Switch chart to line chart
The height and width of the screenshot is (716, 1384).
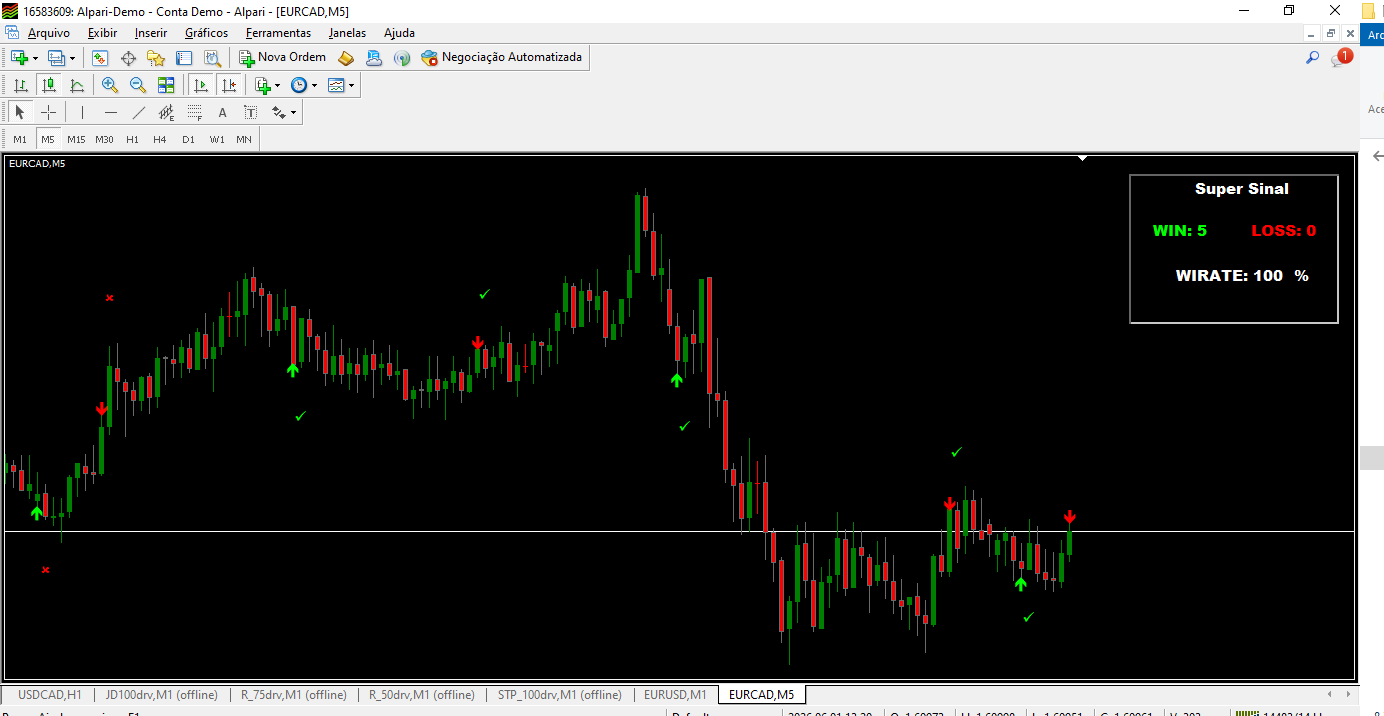click(x=77, y=85)
